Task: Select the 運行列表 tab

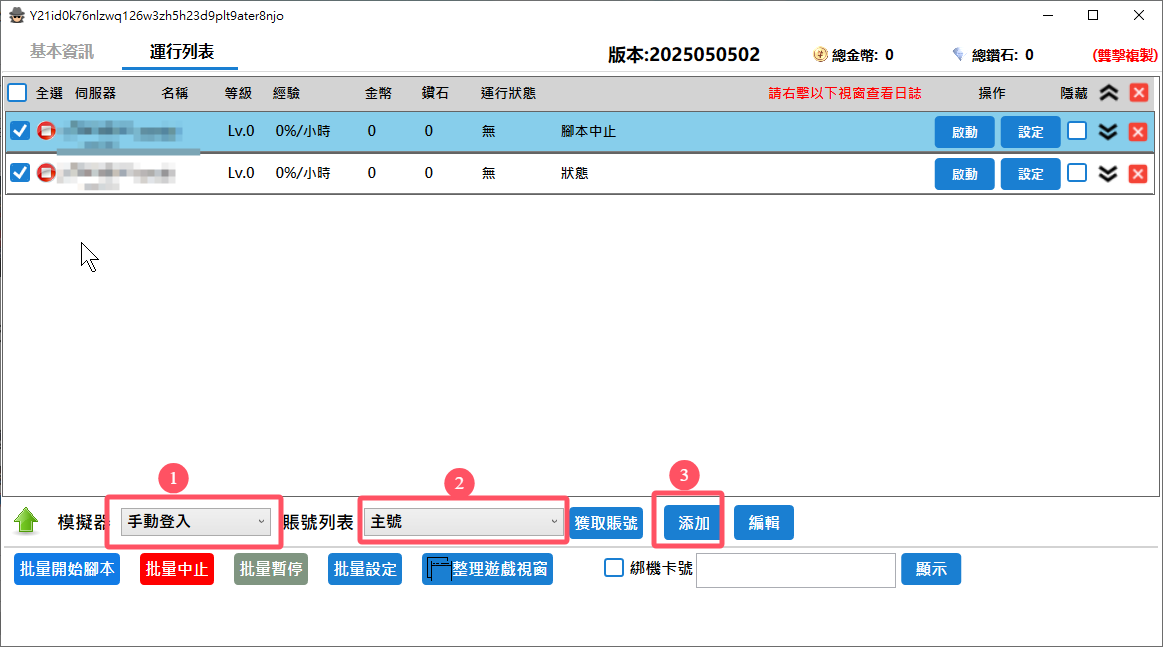Action: click(181, 52)
